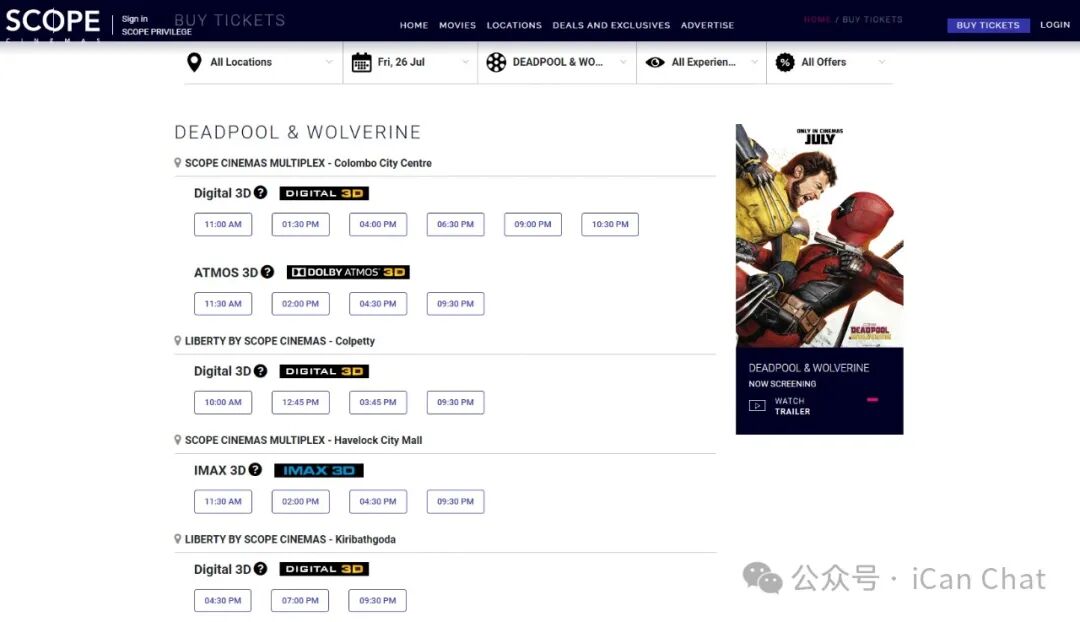The height and width of the screenshot is (622, 1080).
Task: Click the calendar icon beside Fri, 26 Jul
Action: 362,63
